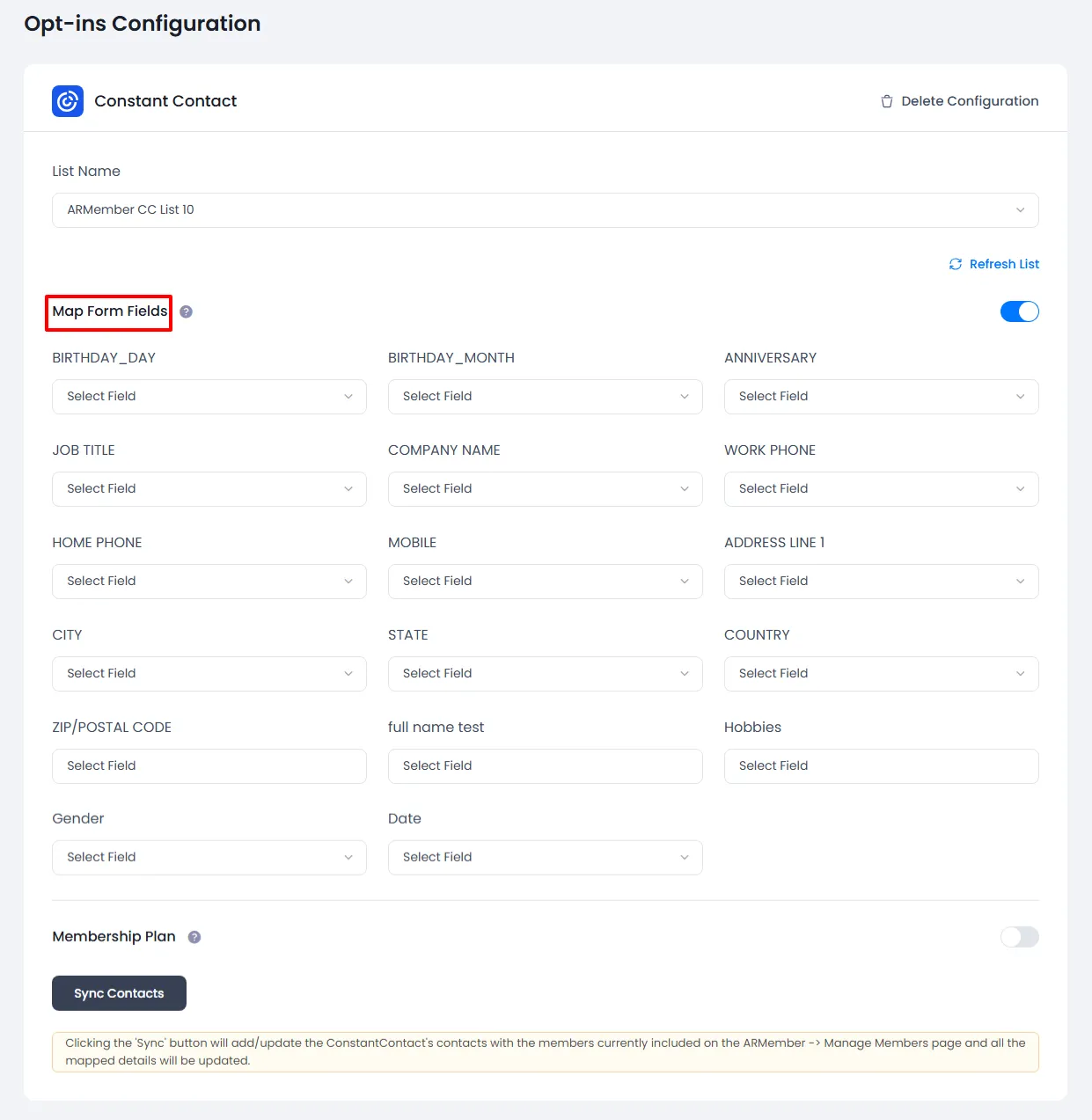Image resolution: width=1092 pixels, height=1120 pixels.
Task: Expand the COUNTRY field dropdown
Action: [x=881, y=674]
